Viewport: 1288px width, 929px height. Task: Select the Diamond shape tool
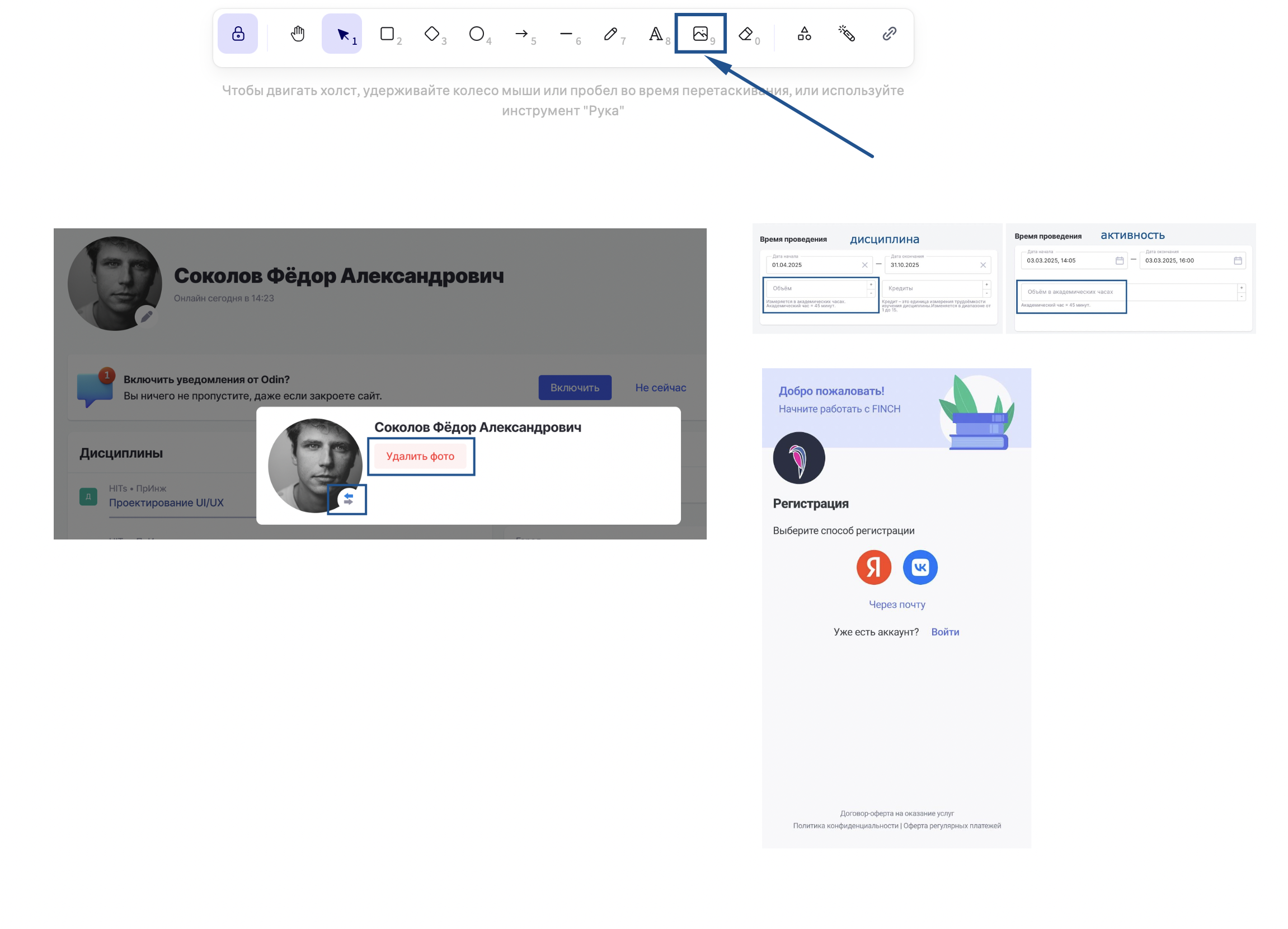point(431,34)
